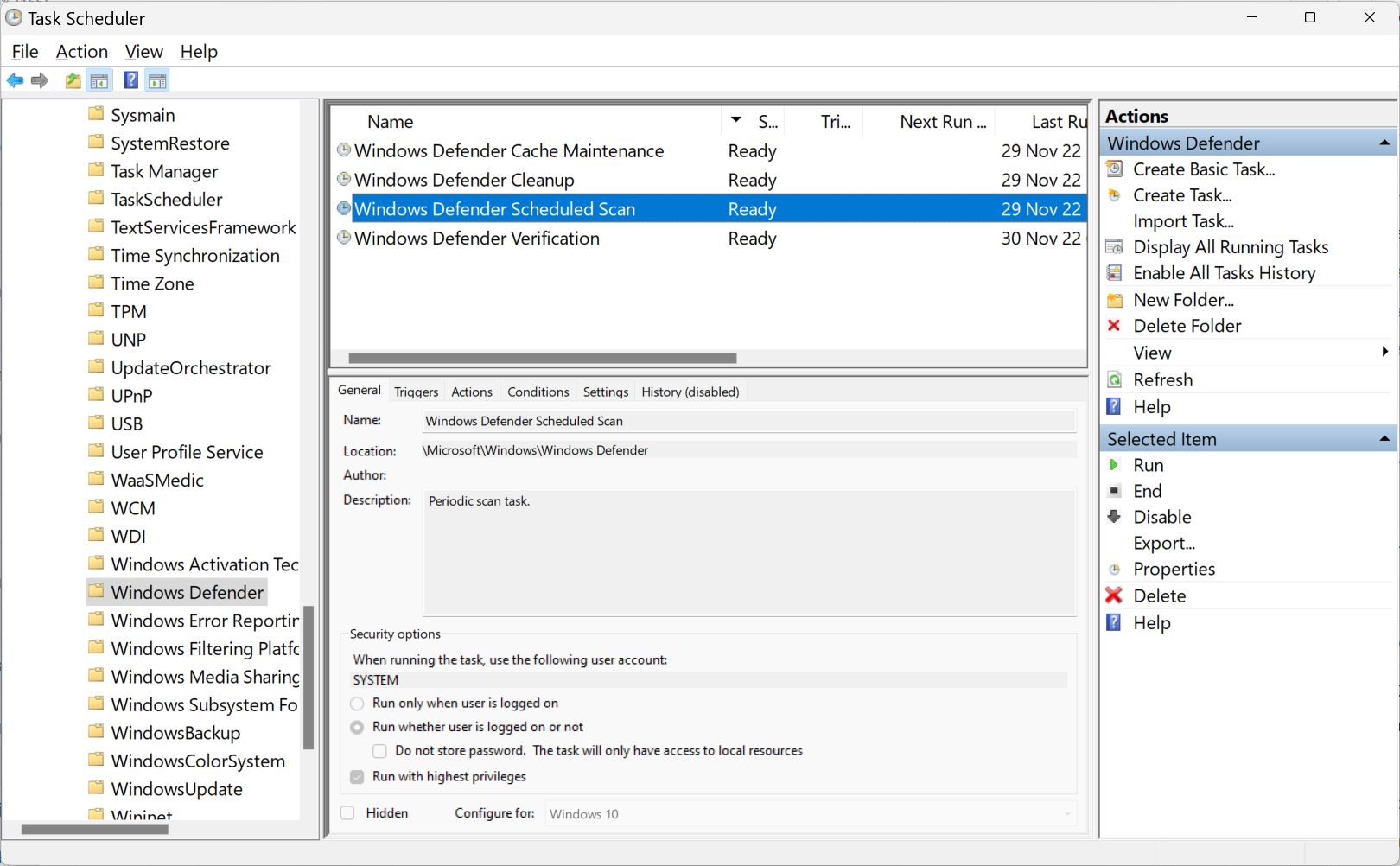Click the Up one level folder icon
The height and width of the screenshot is (866, 1400).
(73, 80)
